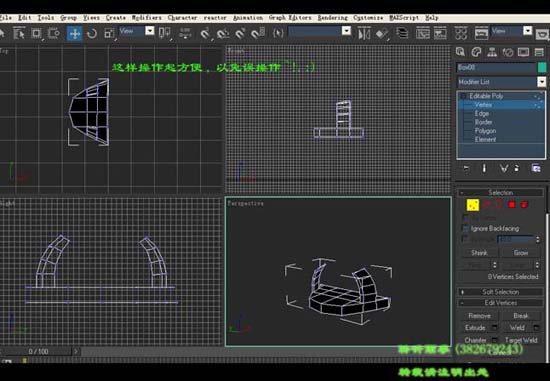
Task: Click Remove Modifier from stack icon
Action: (x=517, y=168)
